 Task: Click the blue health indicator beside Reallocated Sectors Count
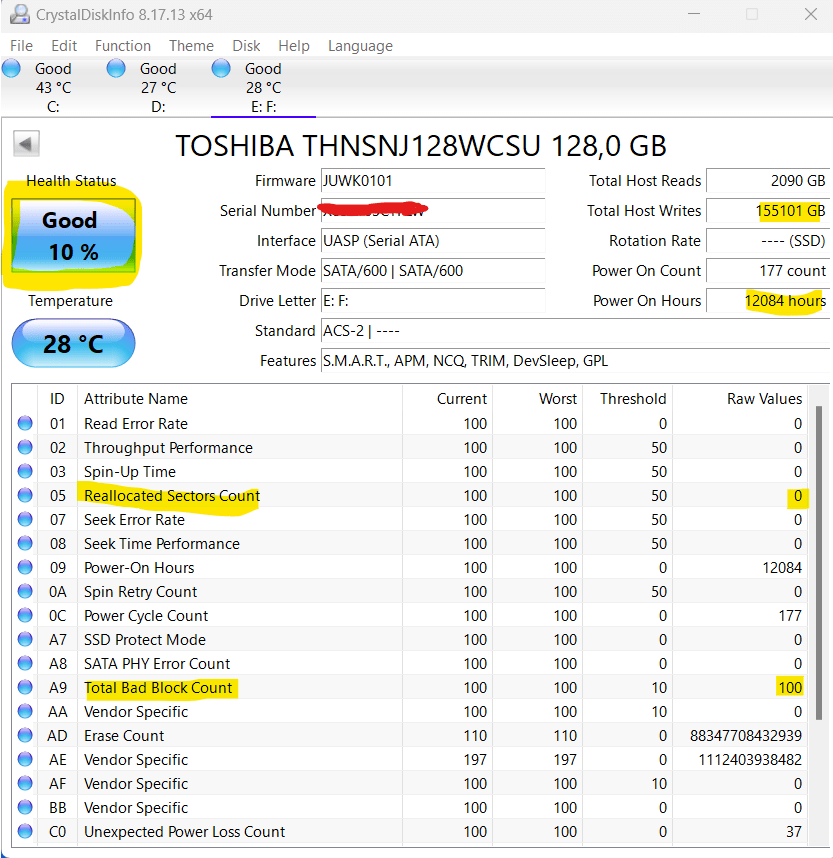25,495
